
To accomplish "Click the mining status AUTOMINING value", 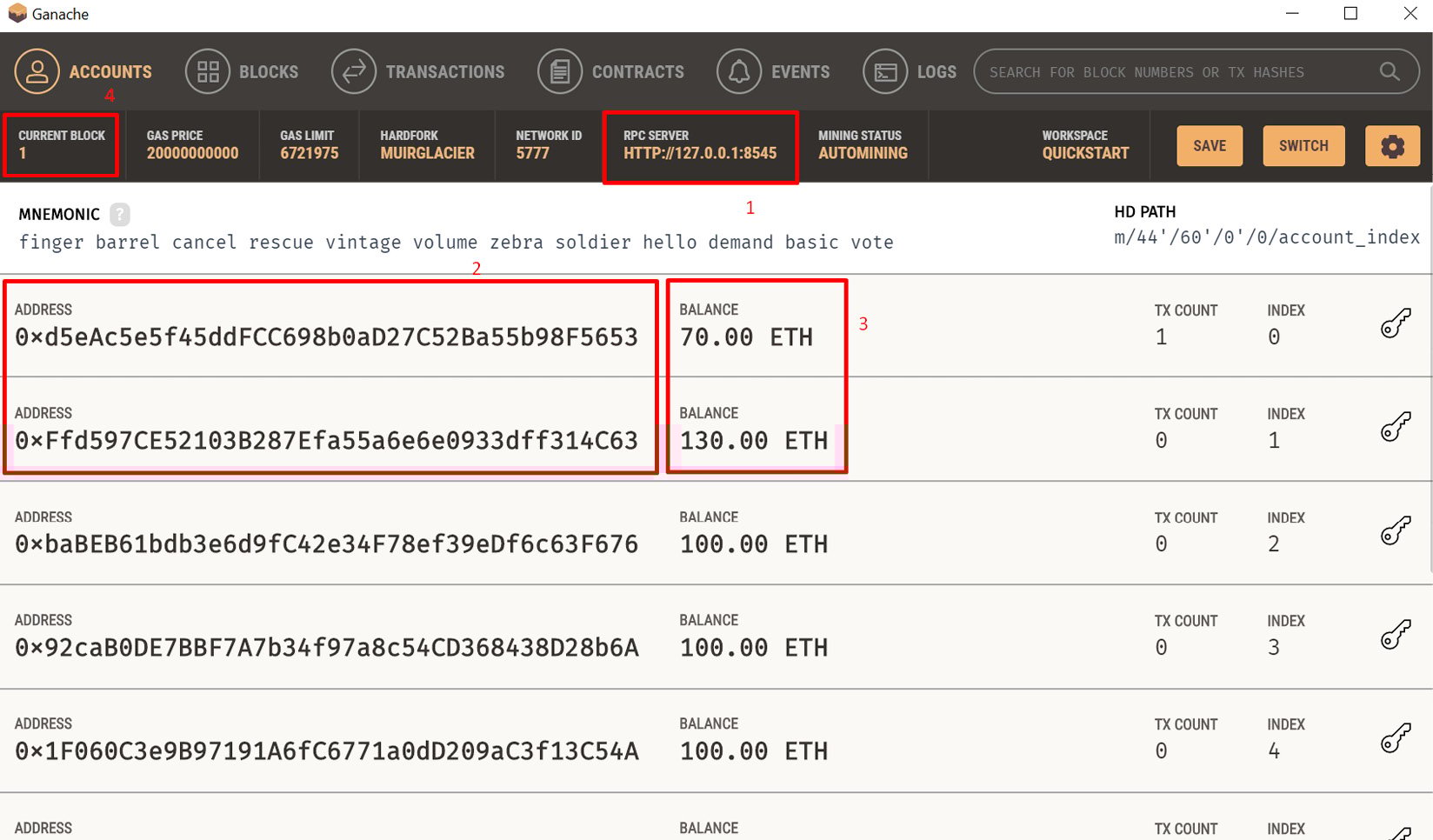I will [863, 153].
